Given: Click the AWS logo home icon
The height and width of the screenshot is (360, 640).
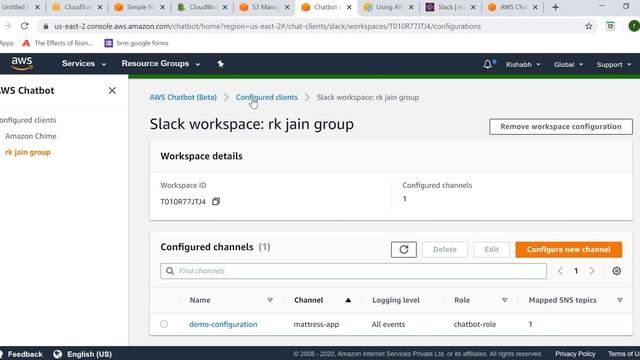Looking at the screenshot, I should [22, 64].
